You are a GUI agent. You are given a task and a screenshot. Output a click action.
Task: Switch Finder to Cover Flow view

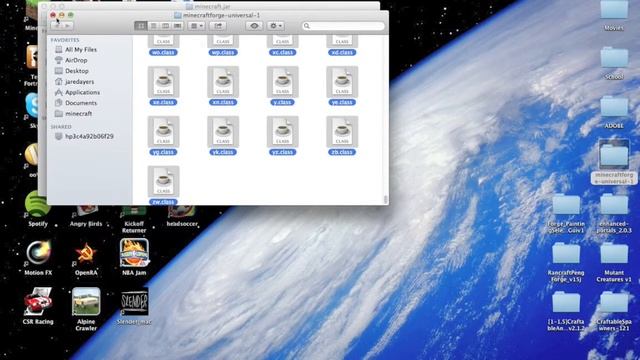pos(178,26)
